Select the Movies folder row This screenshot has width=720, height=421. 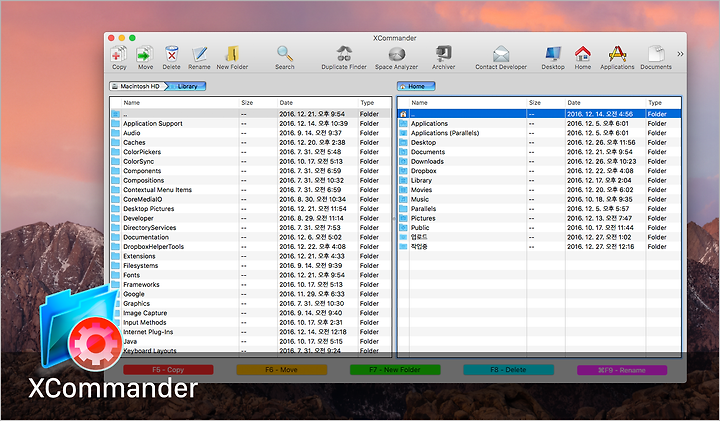pyautogui.click(x=540, y=190)
